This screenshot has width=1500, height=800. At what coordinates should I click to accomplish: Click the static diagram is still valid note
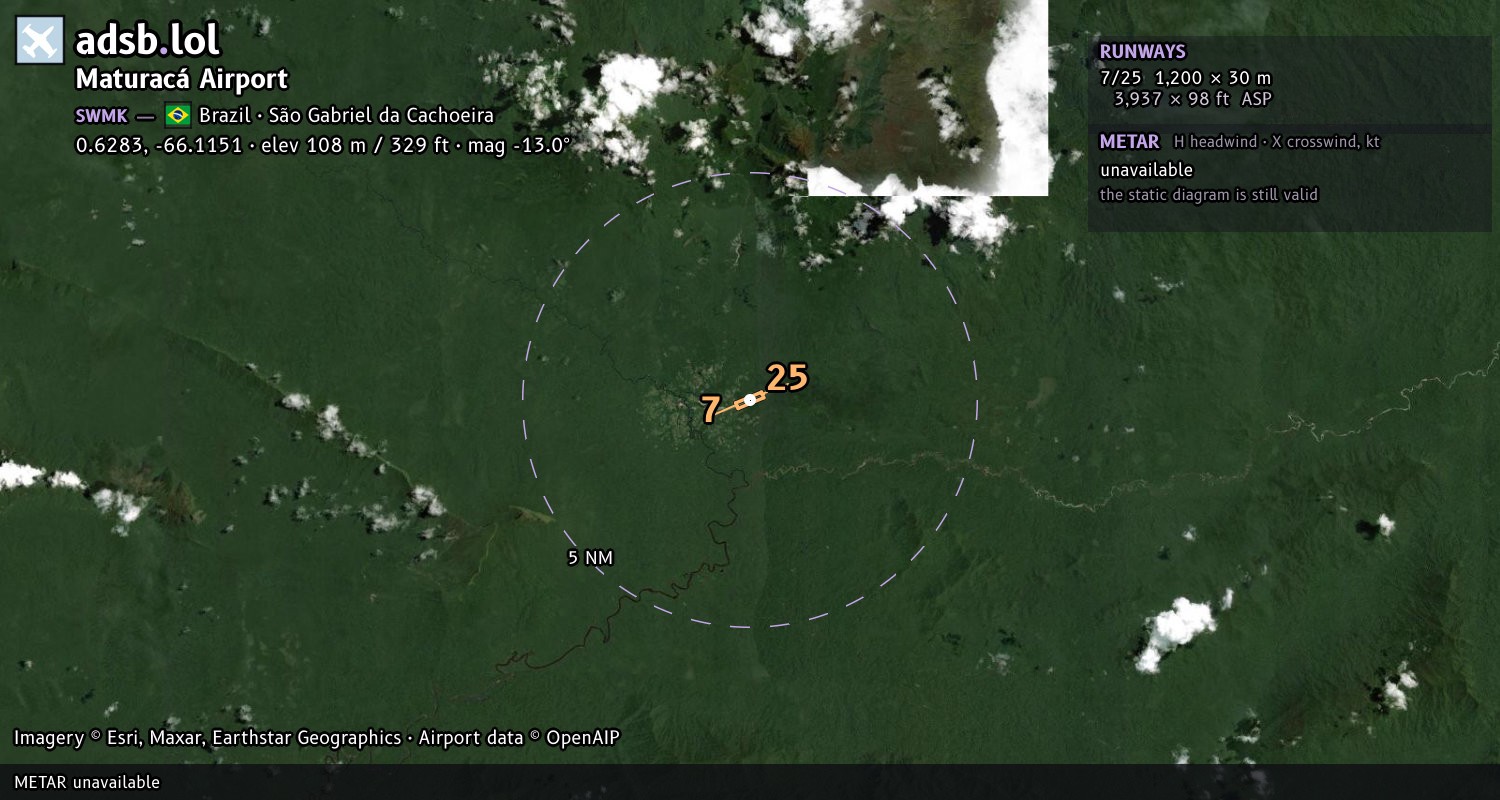[x=1209, y=195]
